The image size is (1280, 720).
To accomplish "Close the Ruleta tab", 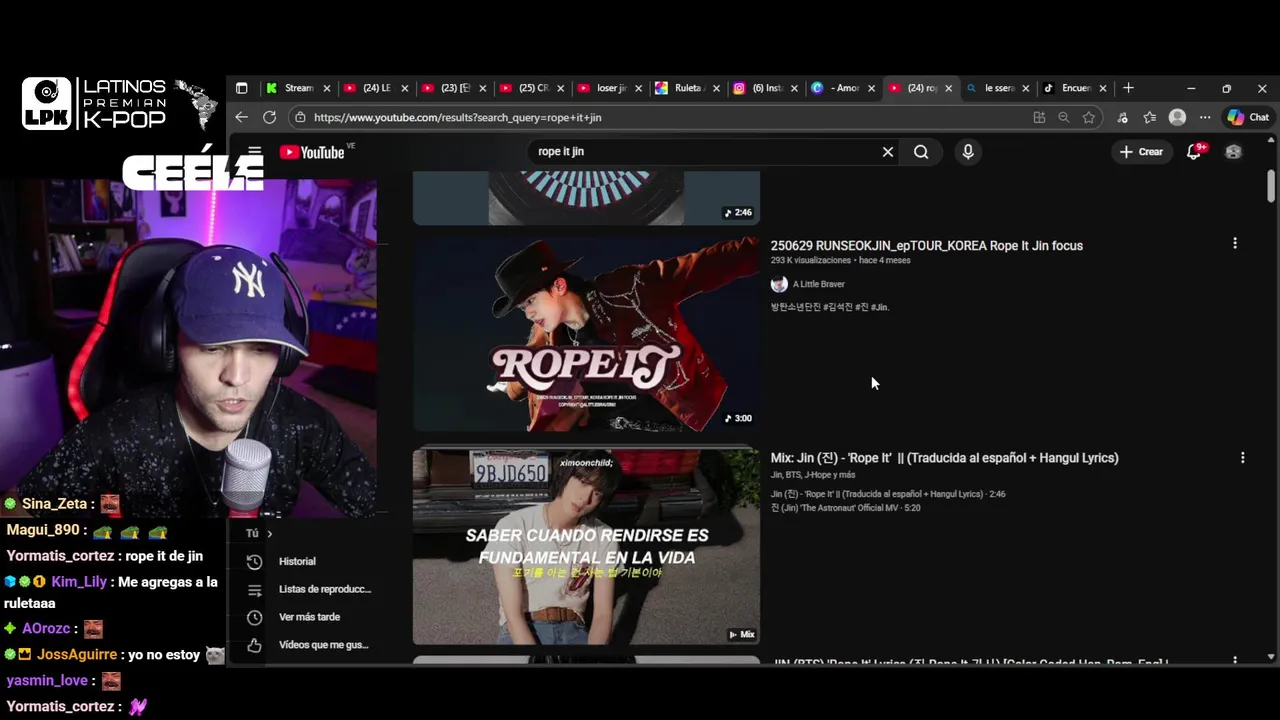I will [716, 88].
